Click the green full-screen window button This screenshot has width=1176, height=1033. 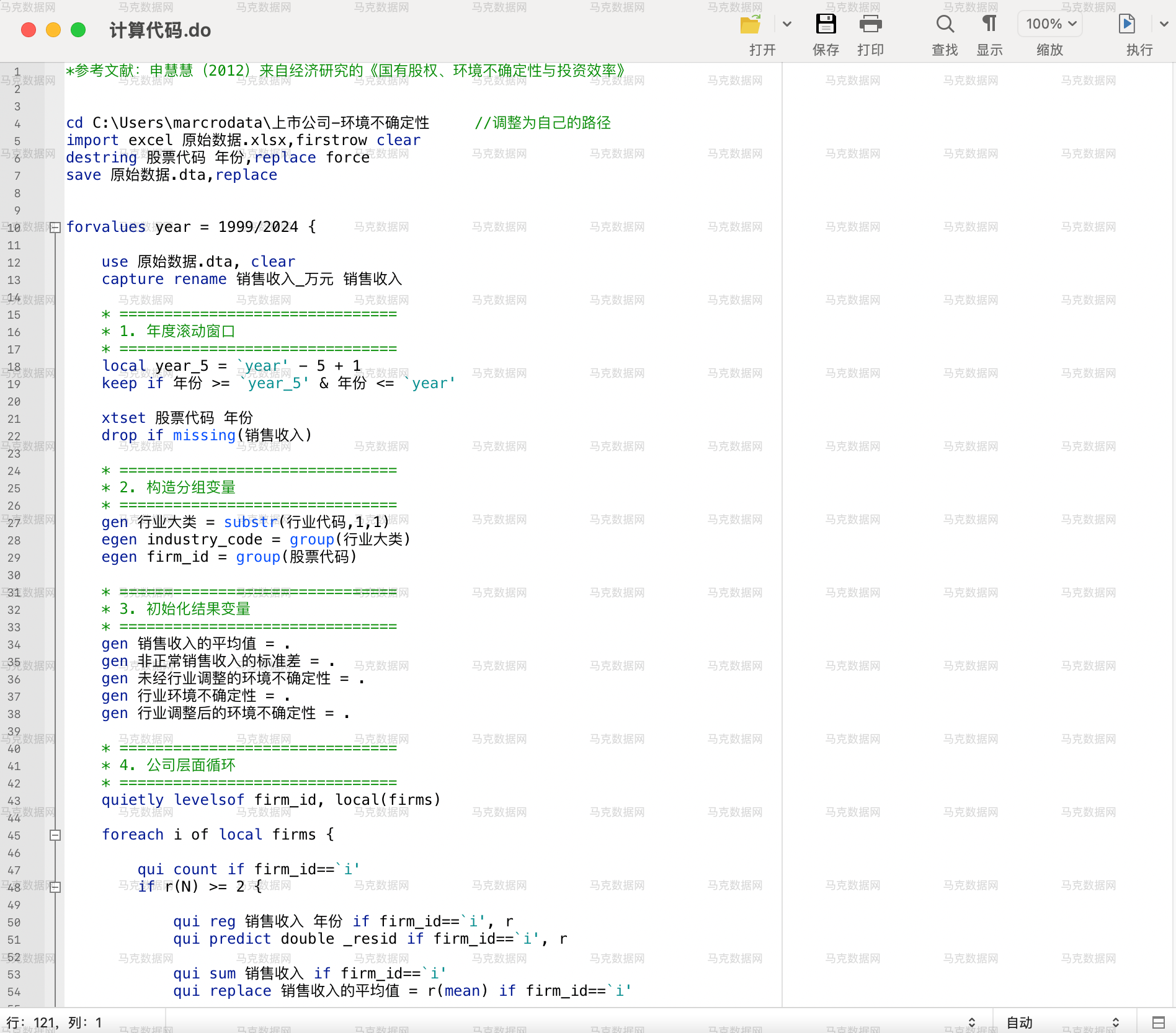(78, 30)
